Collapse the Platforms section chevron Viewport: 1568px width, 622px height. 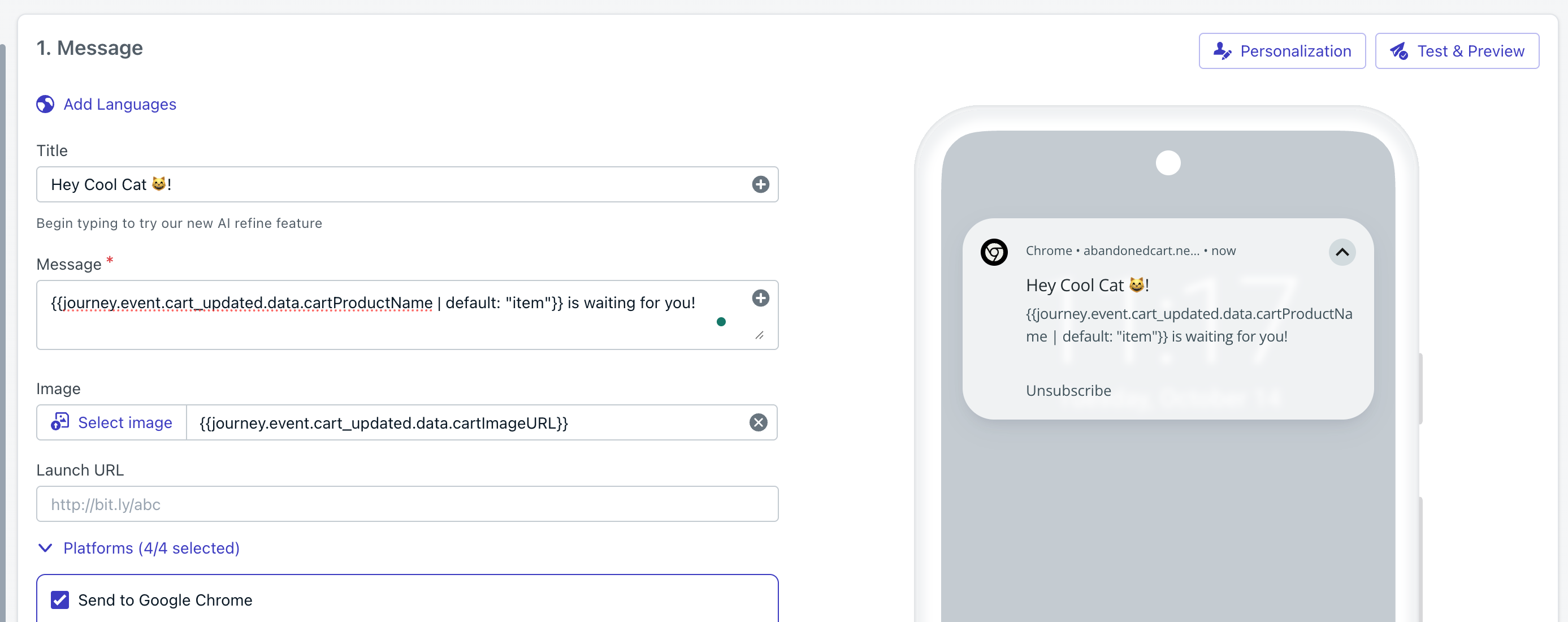(45, 548)
